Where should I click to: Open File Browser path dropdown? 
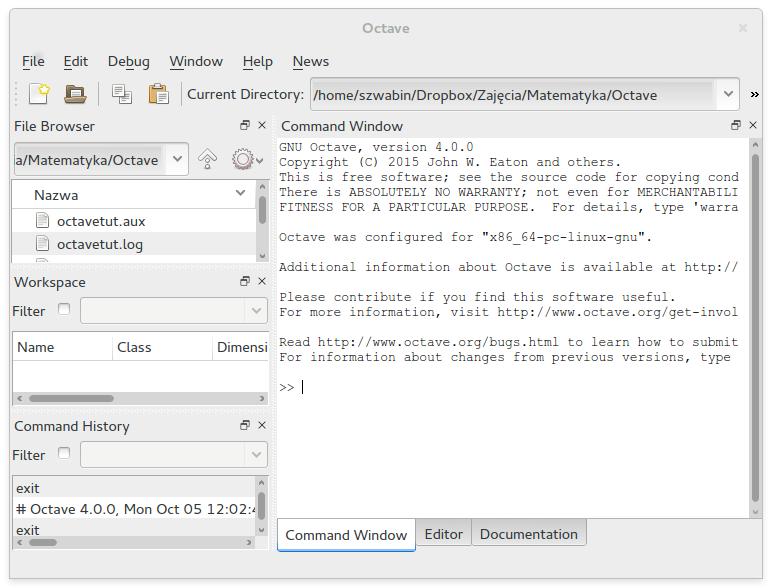click(x=177, y=159)
